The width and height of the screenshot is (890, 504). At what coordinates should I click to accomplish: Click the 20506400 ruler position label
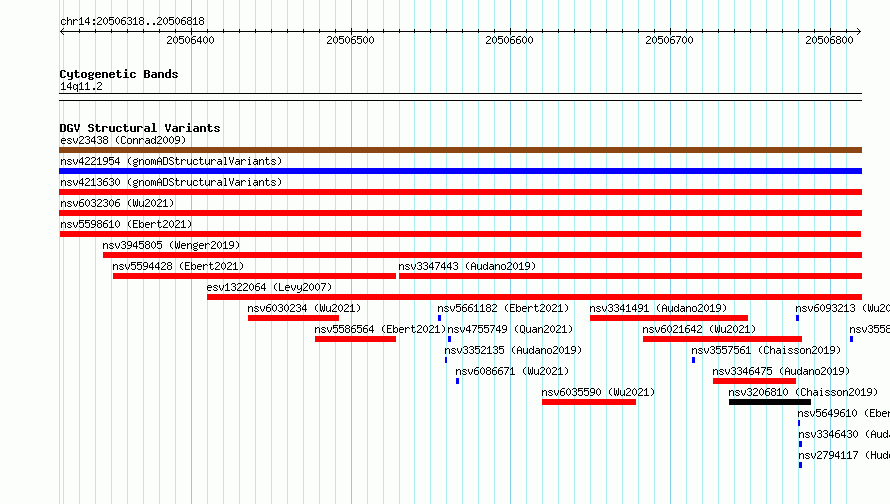click(x=190, y=40)
